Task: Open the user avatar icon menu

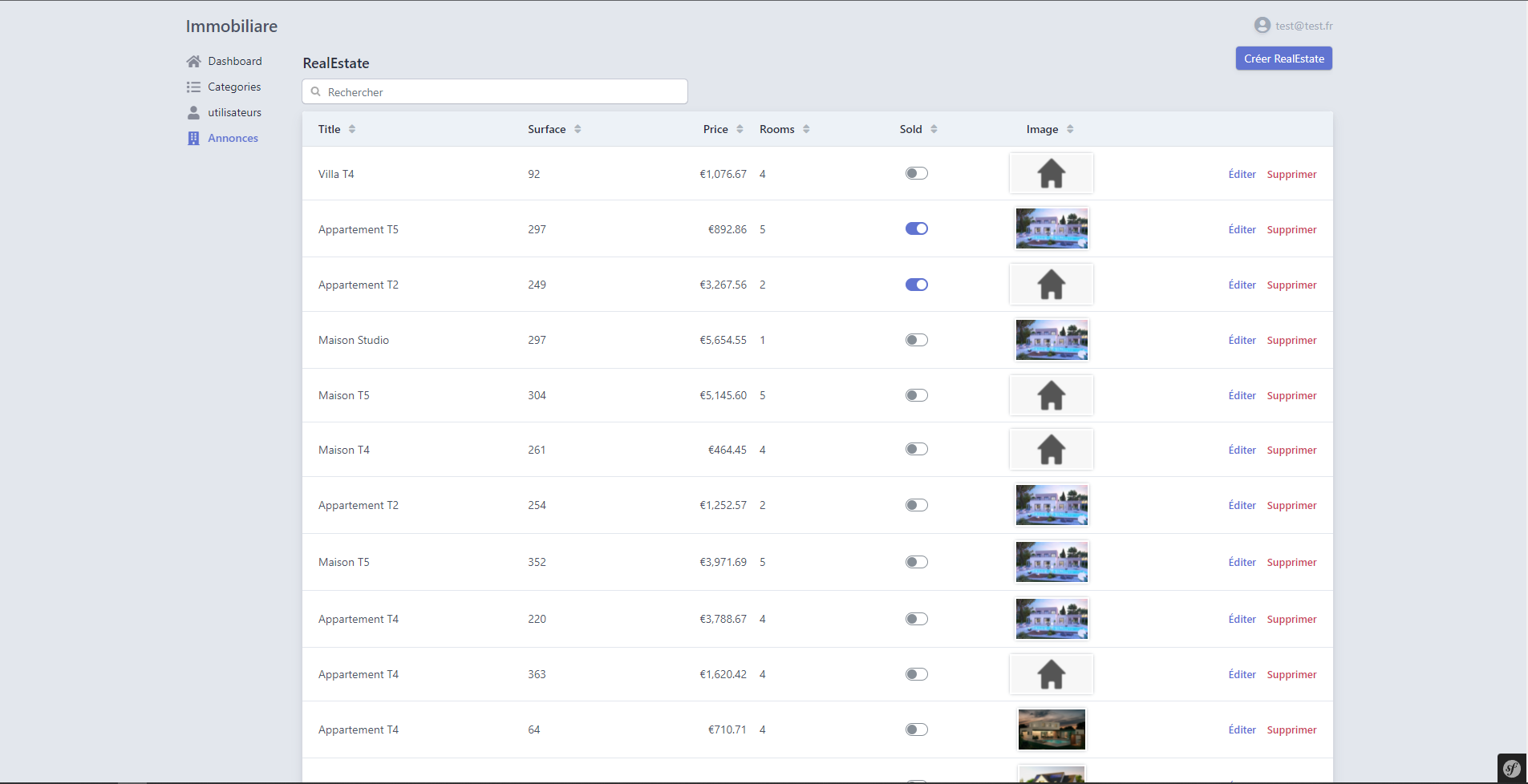Action: [1262, 26]
